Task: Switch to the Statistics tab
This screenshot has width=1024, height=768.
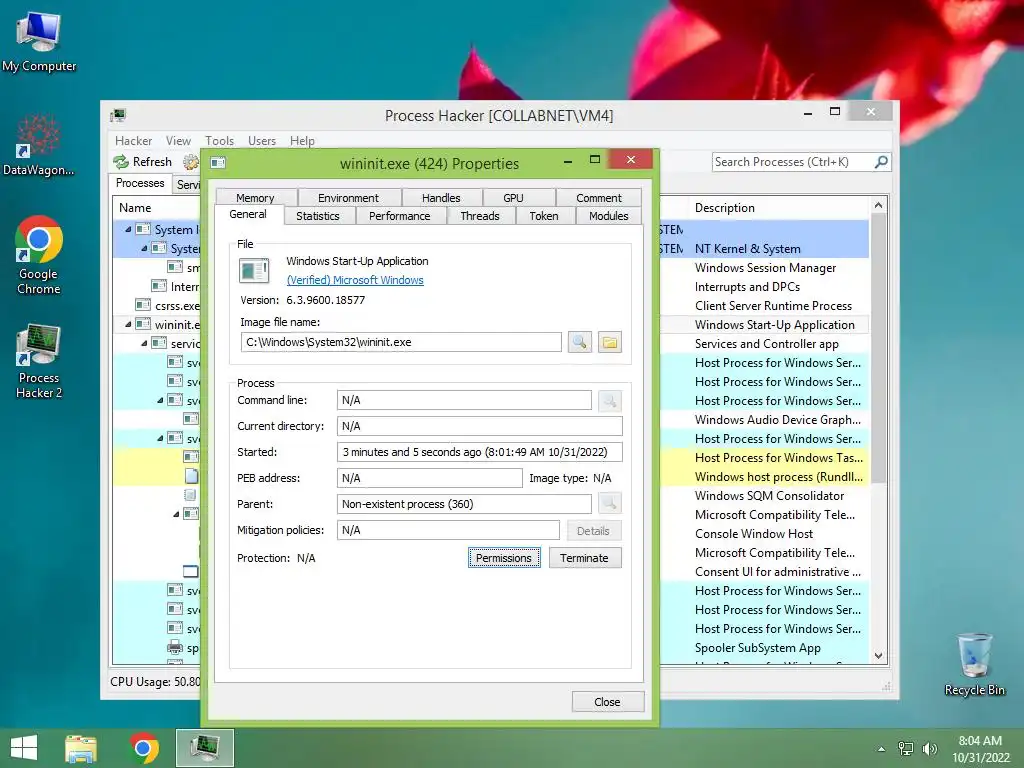Action: pos(318,216)
